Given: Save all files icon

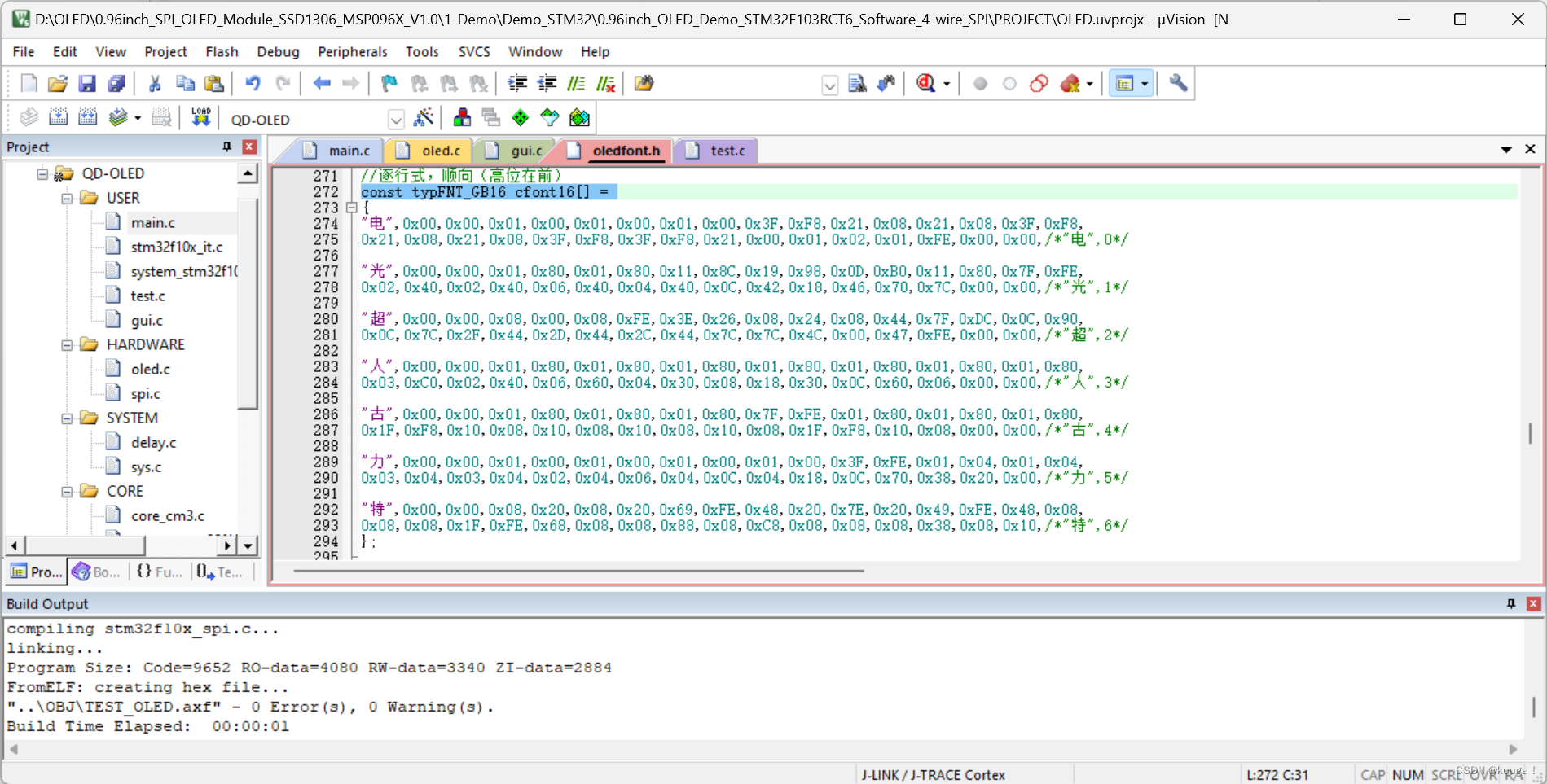Looking at the screenshot, I should click(x=116, y=83).
